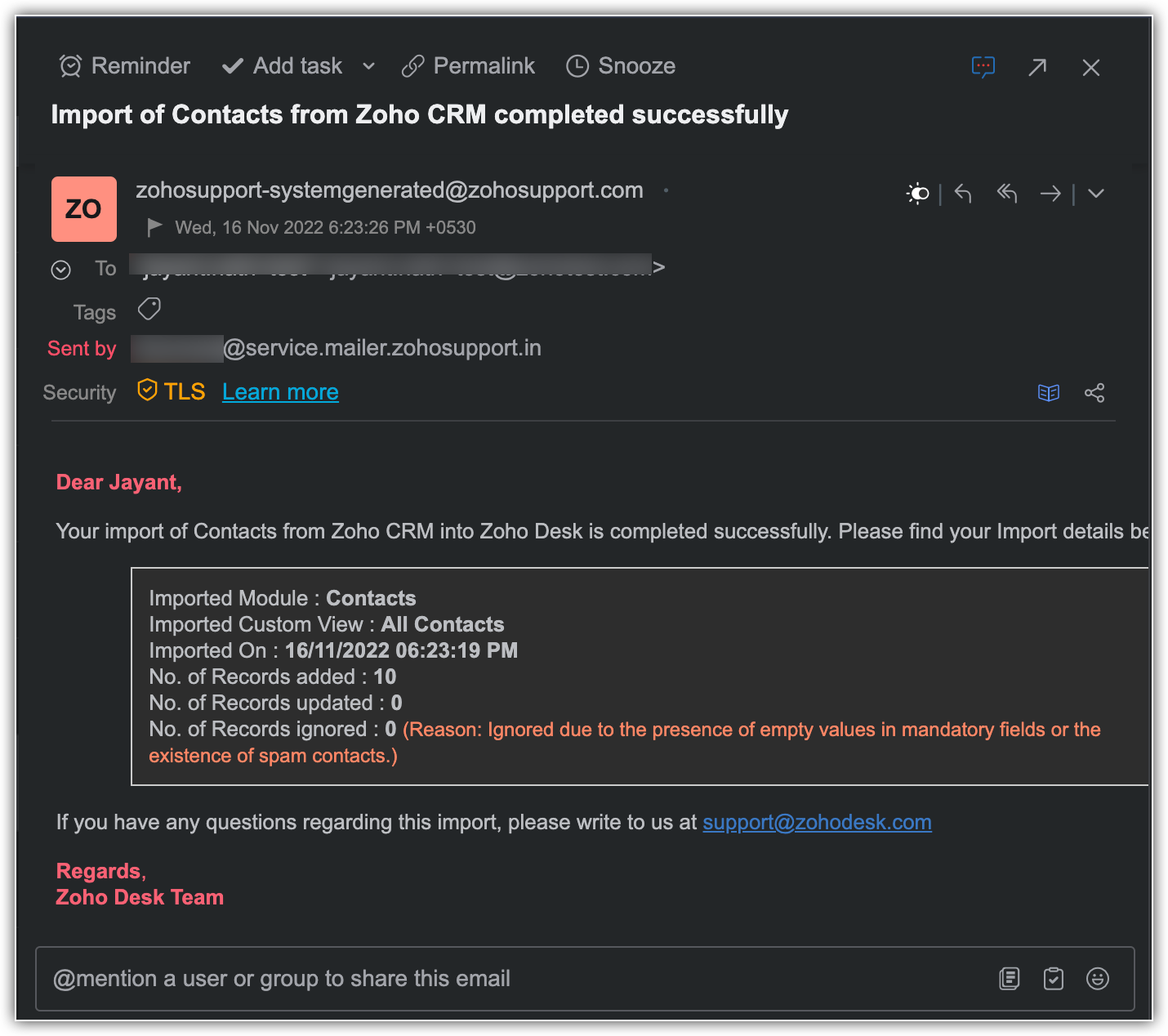Screen dimensions: 1168x1036
Task: Click the Reminder alarm icon
Action: pyautogui.click(x=71, y=66)
